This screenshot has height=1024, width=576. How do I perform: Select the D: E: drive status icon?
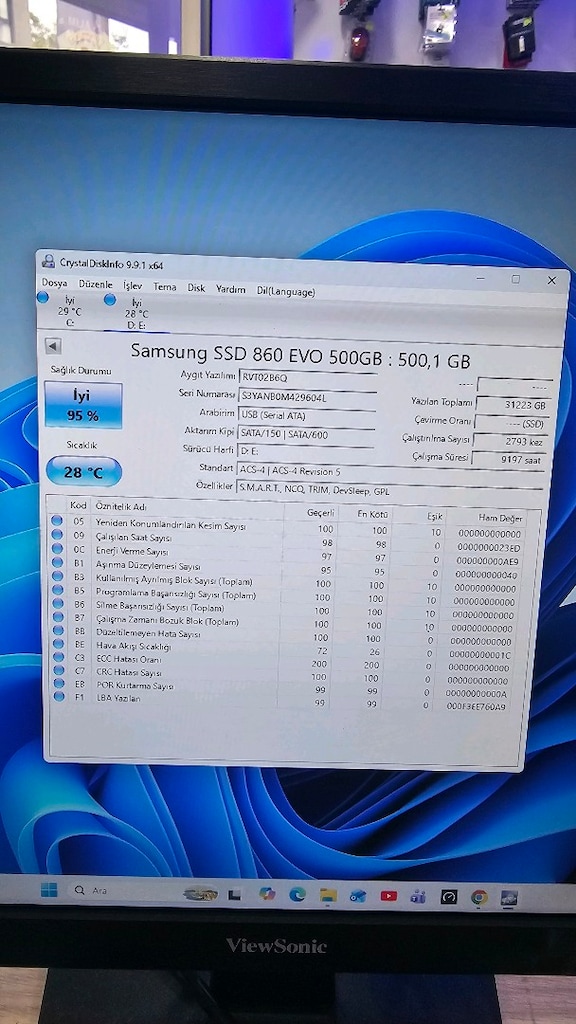[110, 299]
